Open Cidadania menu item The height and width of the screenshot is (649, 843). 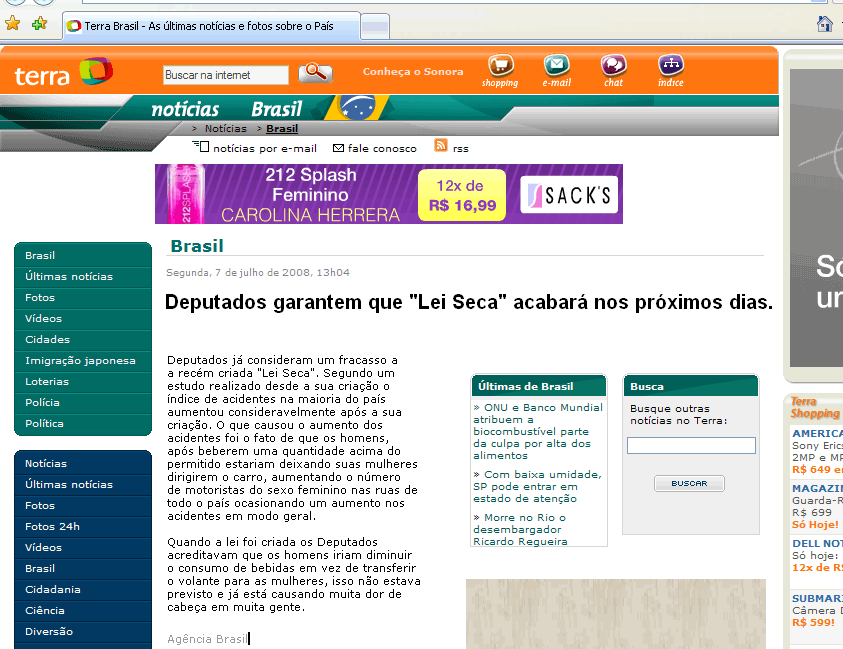click(x=83, y=589)
